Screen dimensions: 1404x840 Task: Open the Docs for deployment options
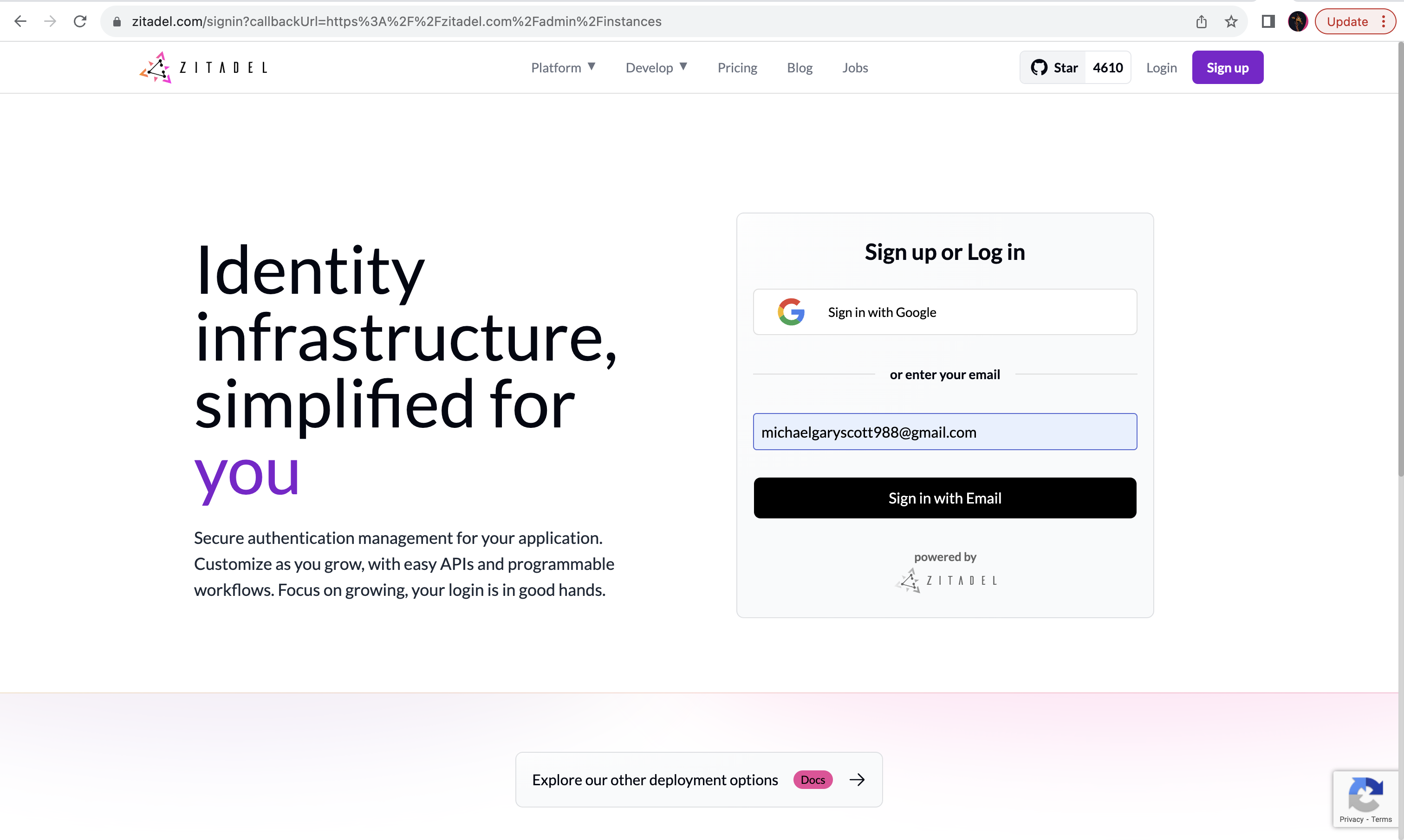click(x=812, y=779)
